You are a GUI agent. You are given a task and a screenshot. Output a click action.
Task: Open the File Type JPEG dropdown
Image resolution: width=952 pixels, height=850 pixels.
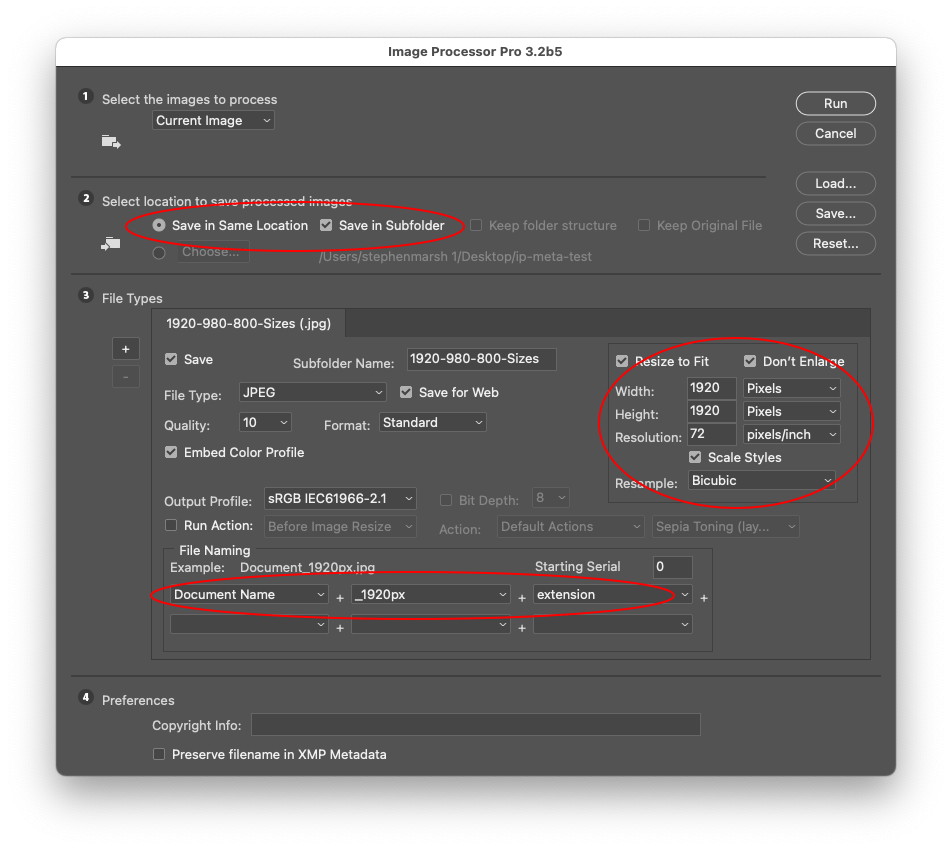point(313,392)
